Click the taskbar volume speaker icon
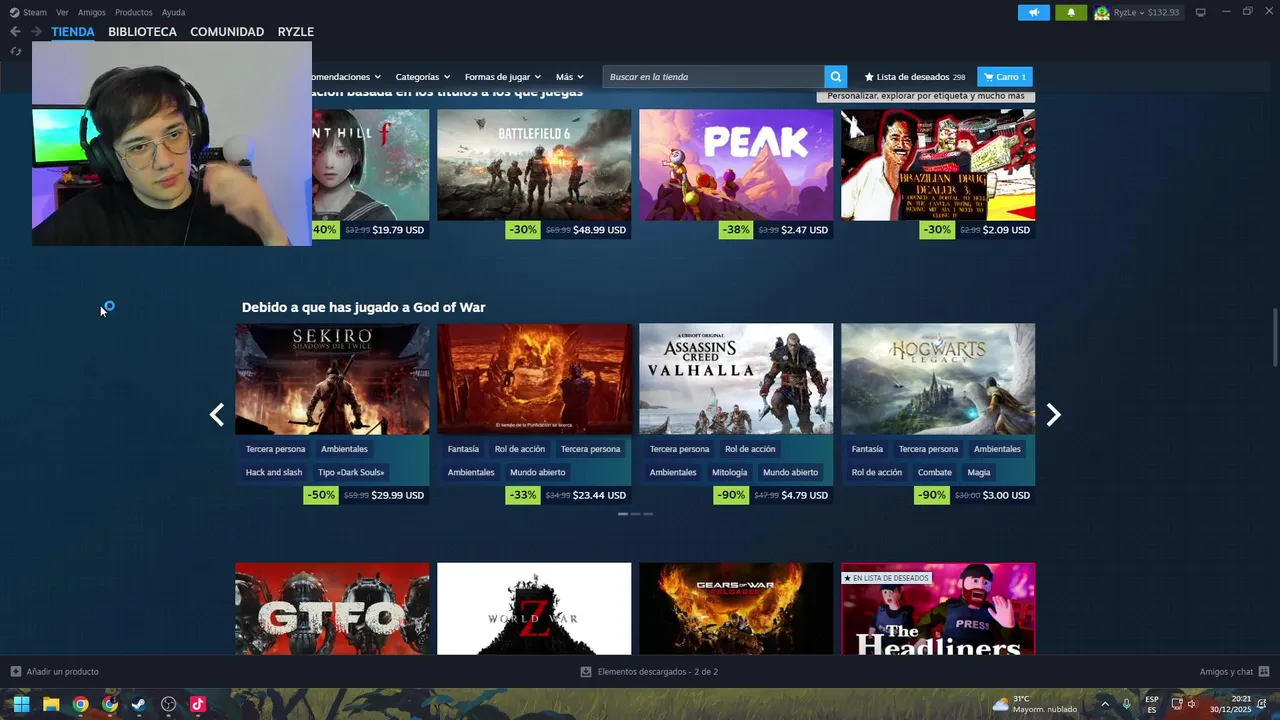 pos(1192,704)
